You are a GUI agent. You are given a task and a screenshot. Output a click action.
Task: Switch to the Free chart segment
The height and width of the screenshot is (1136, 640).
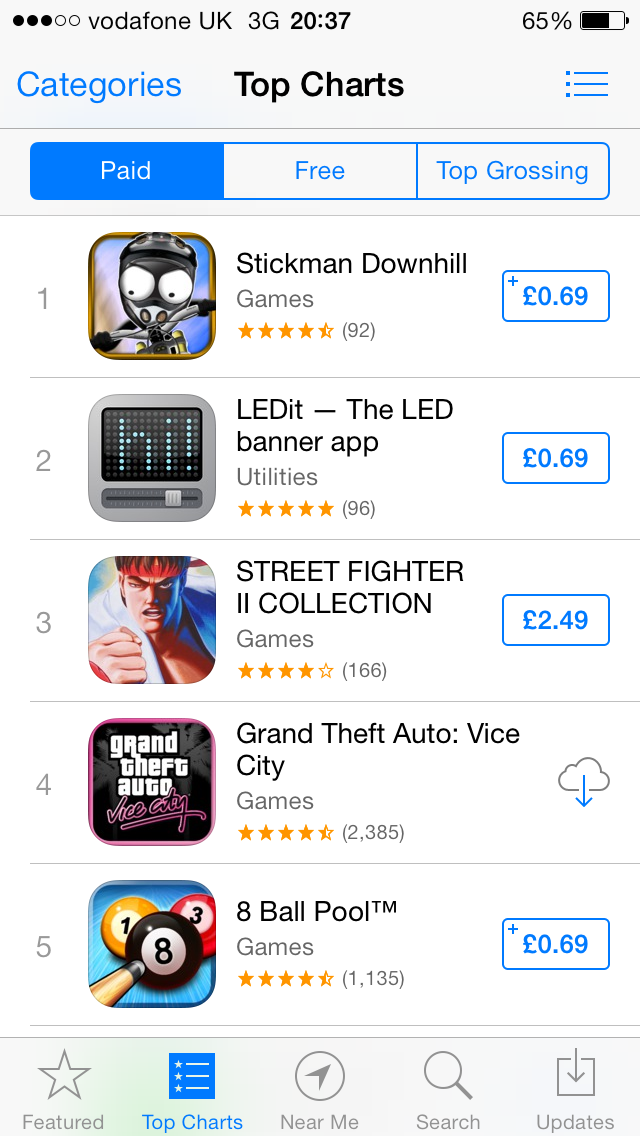(x=320, y=171)
